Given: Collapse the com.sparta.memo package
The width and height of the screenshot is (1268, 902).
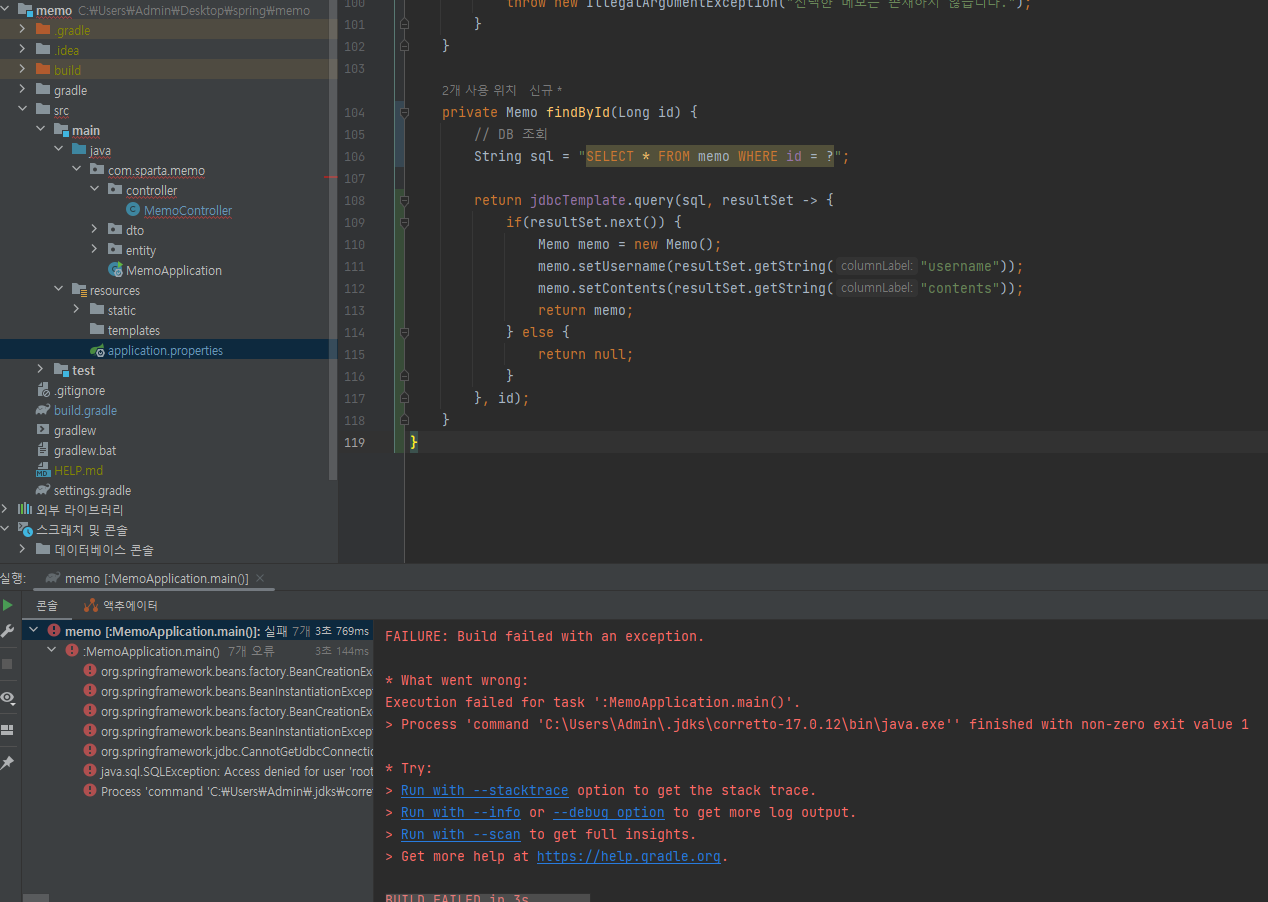Looking at the screenshot, I should coord(76,170).
